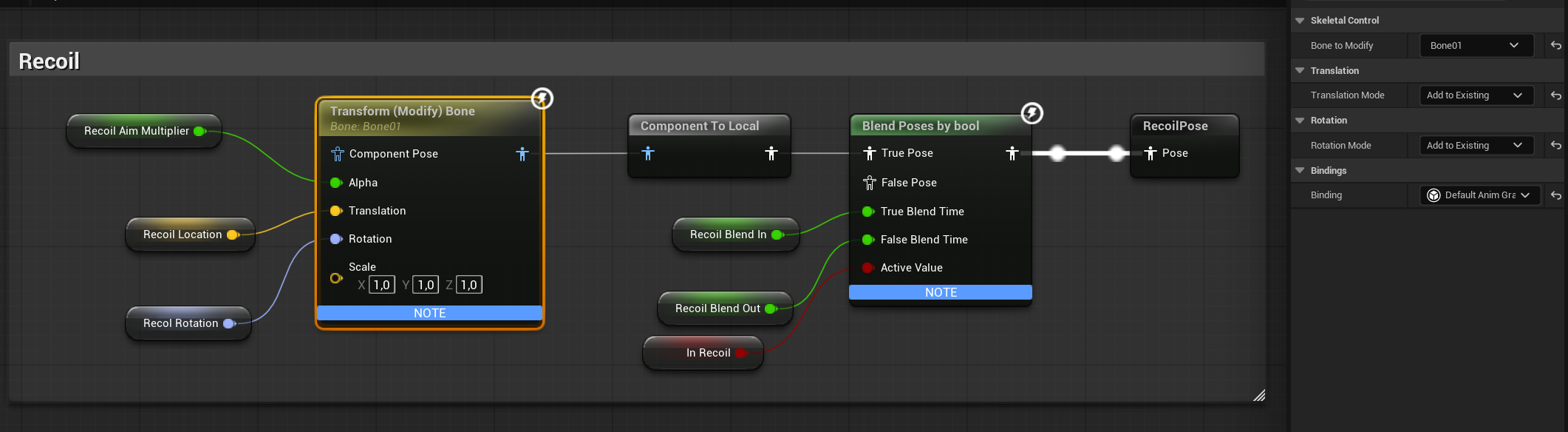
Task: Click the In Recoil variable output pin
Action: pos(741,353)
